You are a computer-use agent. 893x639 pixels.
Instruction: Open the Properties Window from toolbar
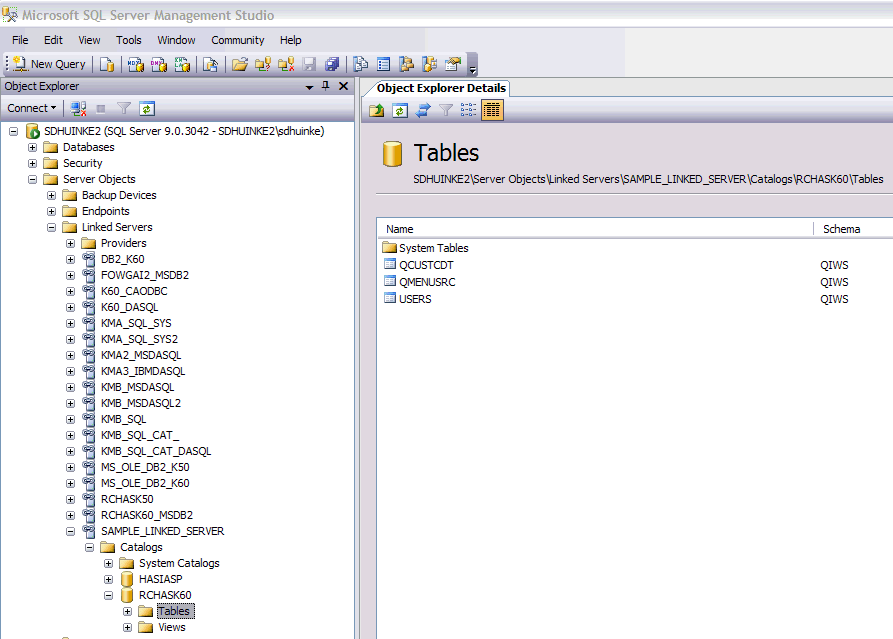(x=453, y=64)
